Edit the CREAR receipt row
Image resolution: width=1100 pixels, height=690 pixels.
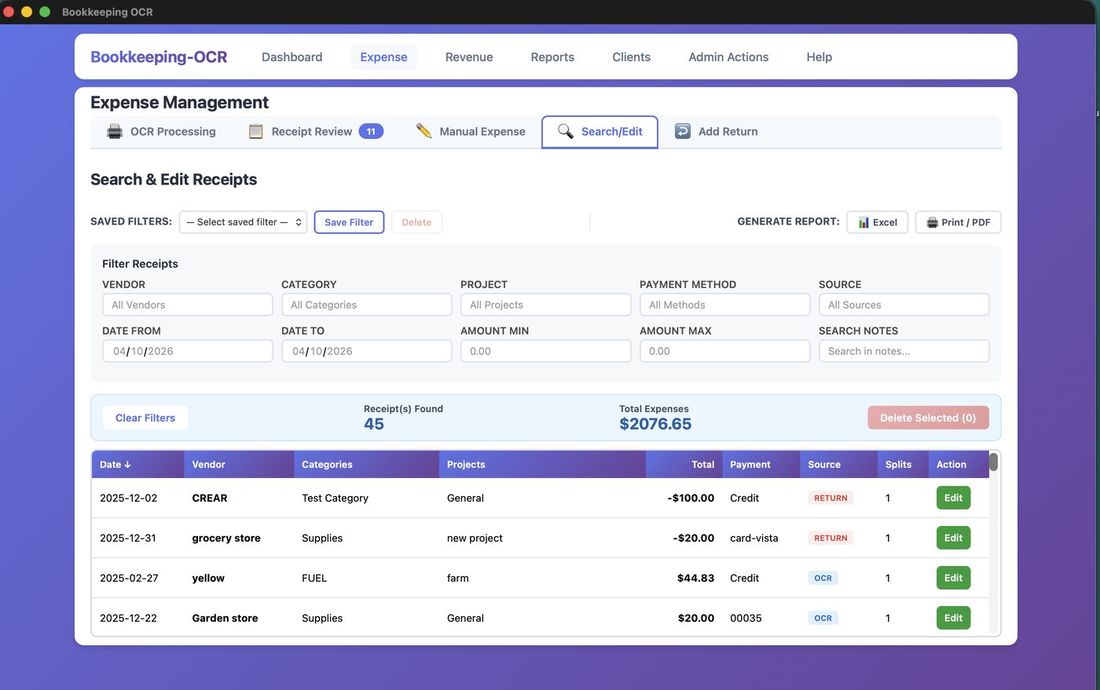952,497
